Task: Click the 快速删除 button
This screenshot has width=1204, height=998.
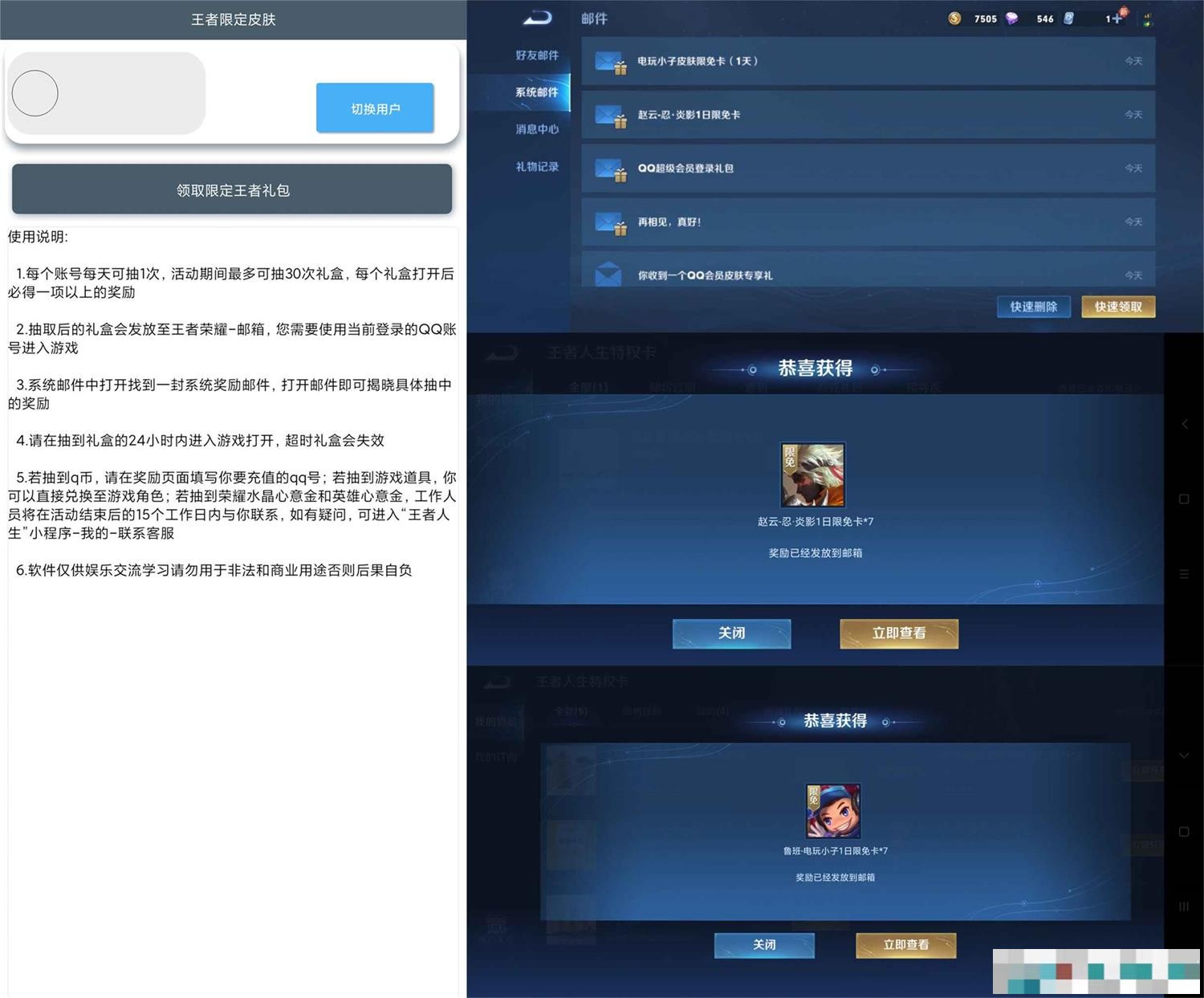Action: 1034,307
